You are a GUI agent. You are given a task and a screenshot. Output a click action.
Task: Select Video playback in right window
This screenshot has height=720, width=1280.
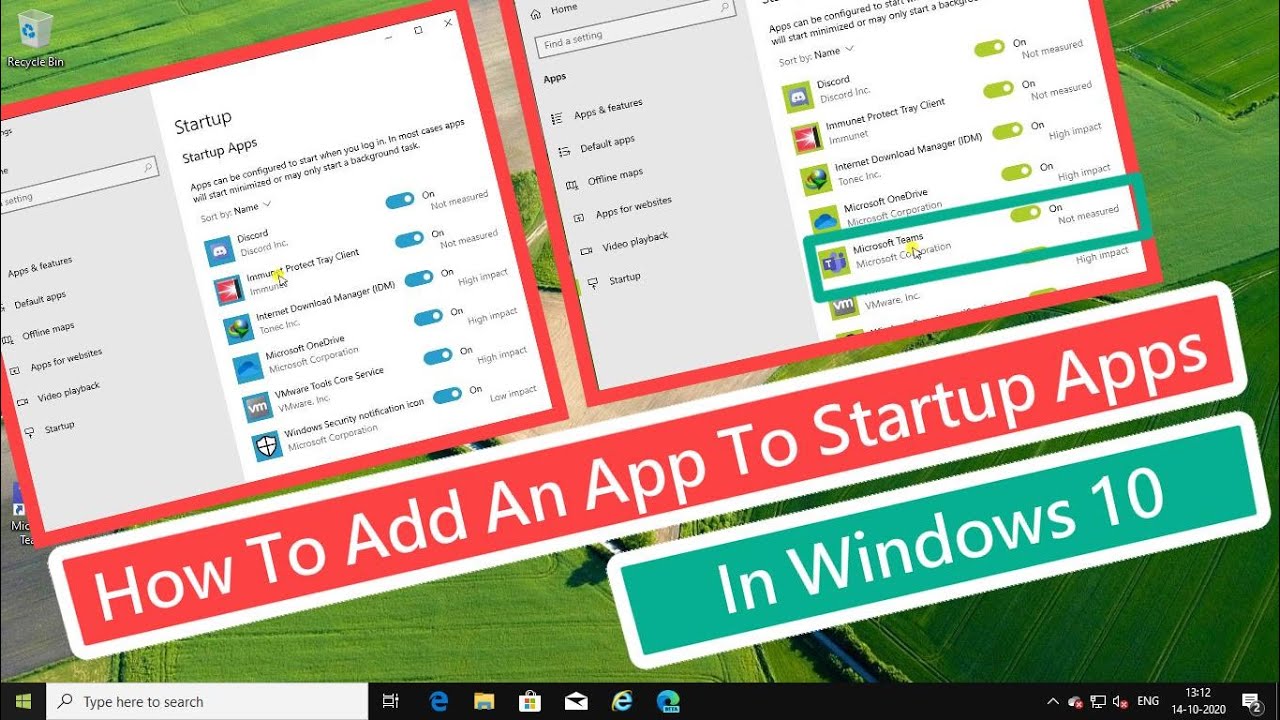pos(625,244)
